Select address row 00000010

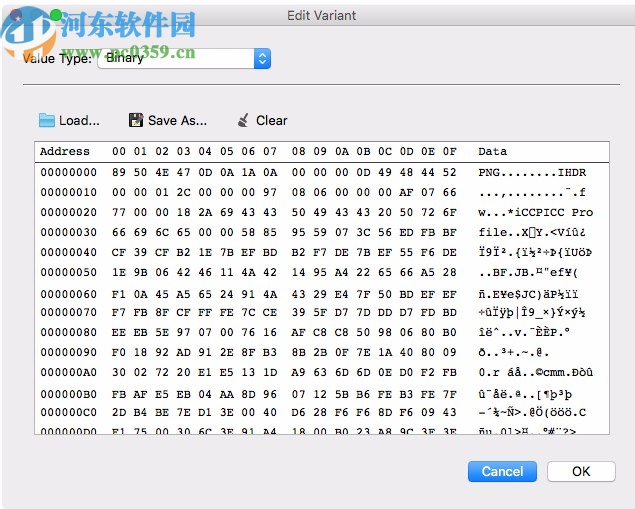322,192
